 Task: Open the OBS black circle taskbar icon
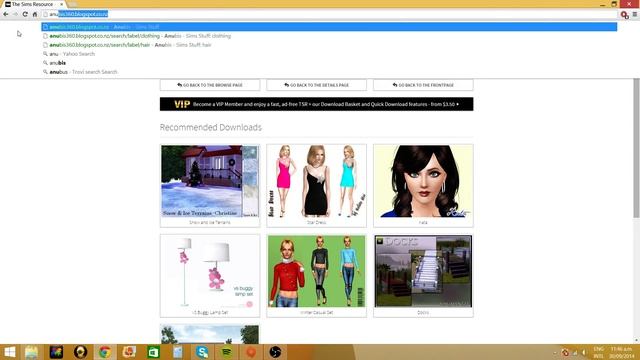275,352
